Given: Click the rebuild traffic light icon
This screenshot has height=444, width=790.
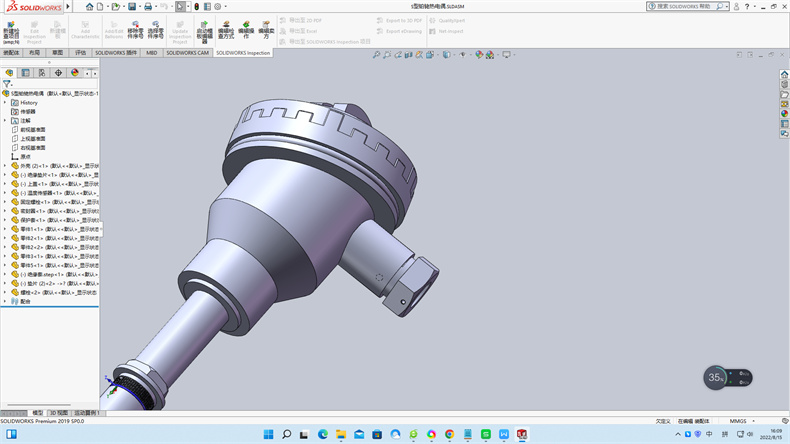Looking at the screenshot, I should 195,6.
